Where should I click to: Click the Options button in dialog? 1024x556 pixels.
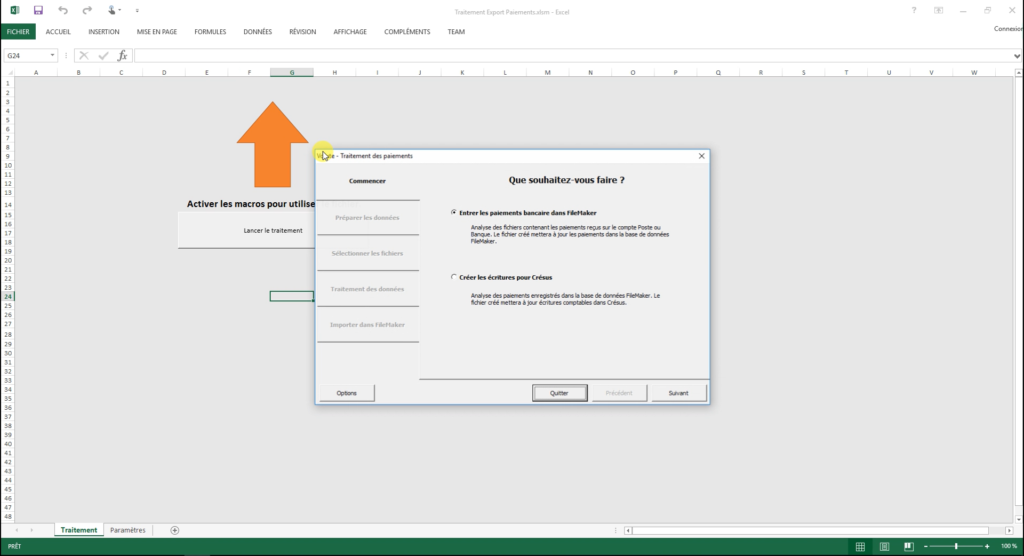(x=347, y=393)
